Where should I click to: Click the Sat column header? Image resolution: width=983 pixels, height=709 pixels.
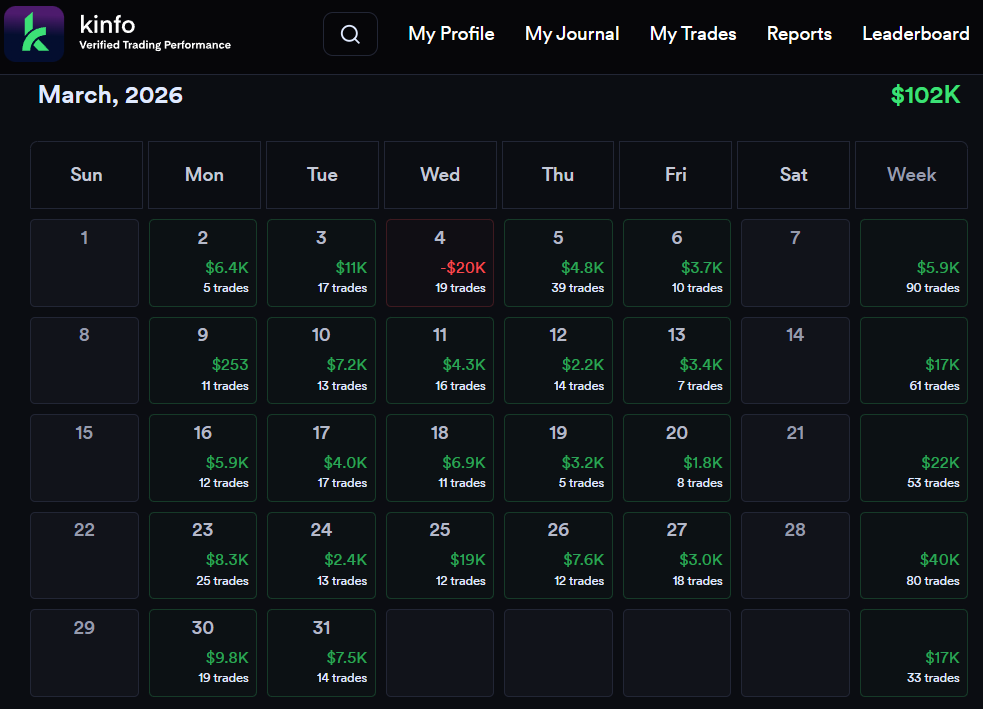794,175
